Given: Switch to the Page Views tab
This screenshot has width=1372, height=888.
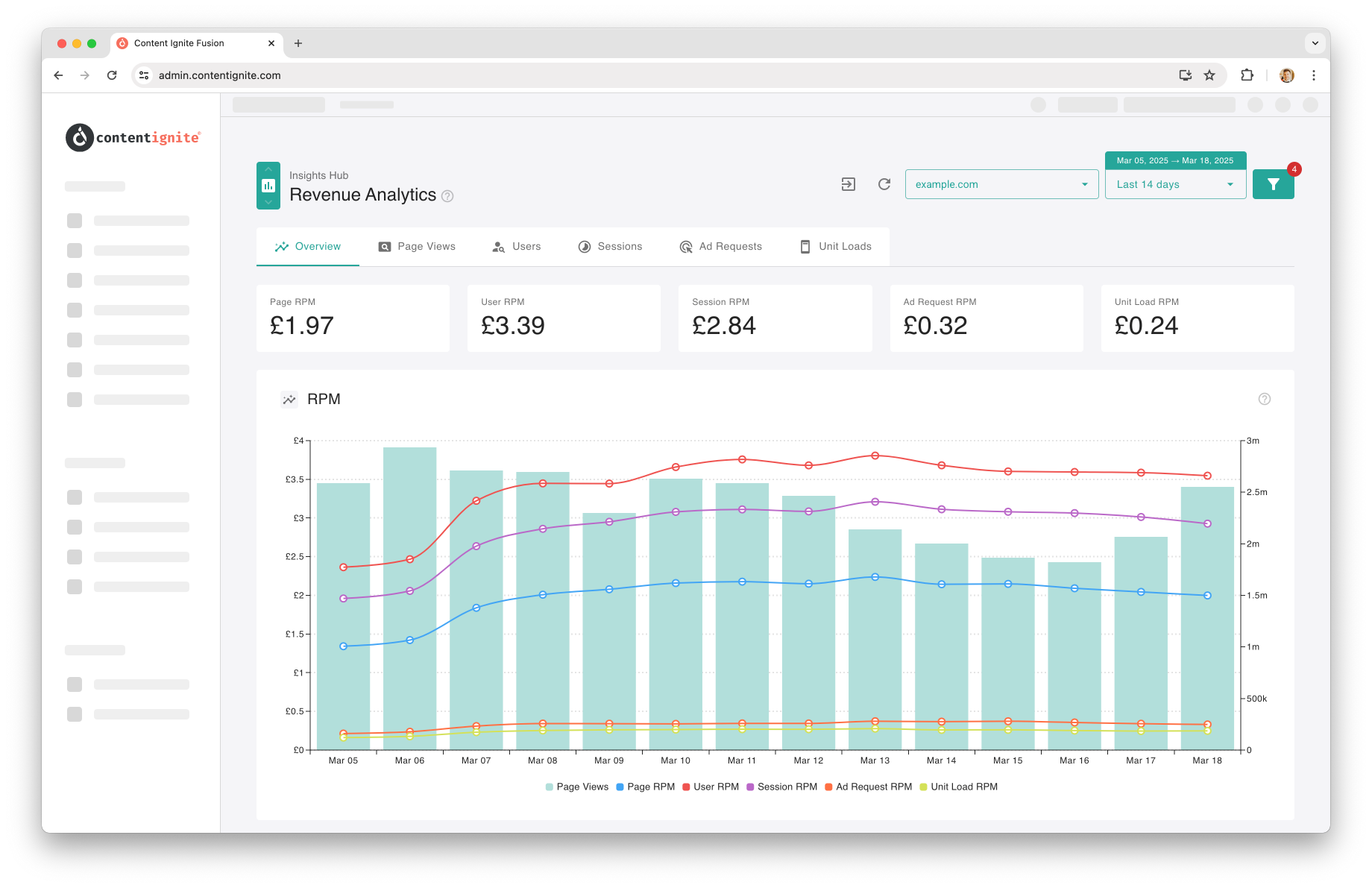Looking at the screenshot, I should coord(417,247).
